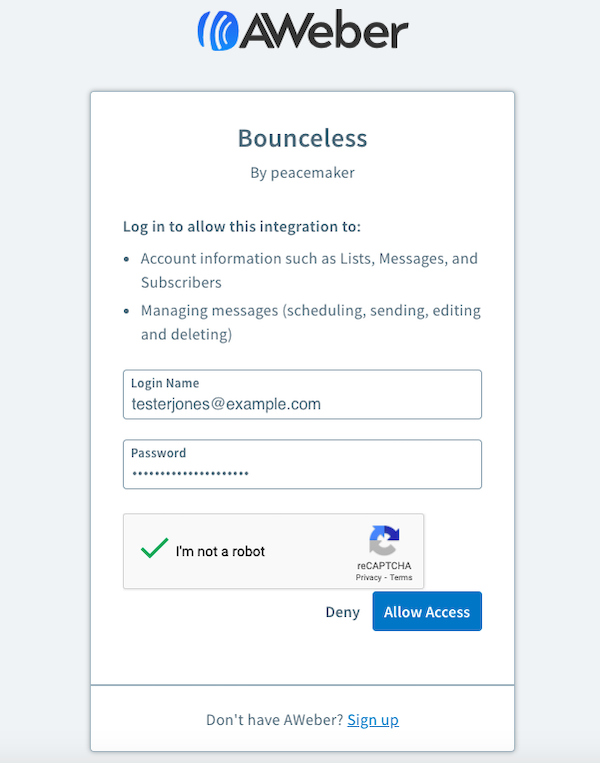
Task: Click the Bounceless integration title
Action: coord(302,138)
